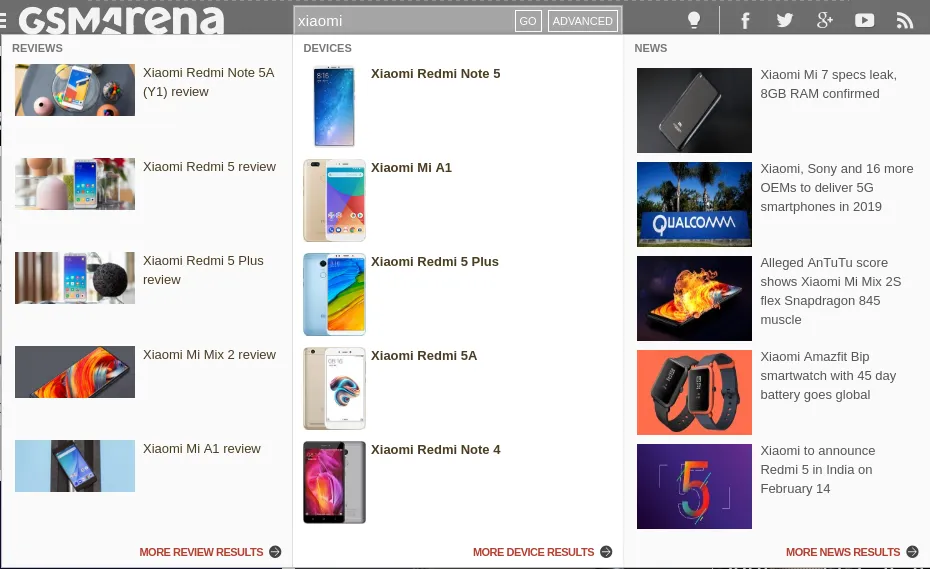Click Redmi Note 5 phone image

[x=335, y=106]
